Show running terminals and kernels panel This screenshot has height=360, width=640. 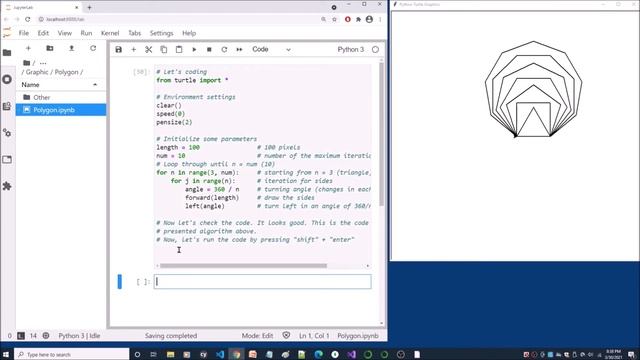pos(7,79)
